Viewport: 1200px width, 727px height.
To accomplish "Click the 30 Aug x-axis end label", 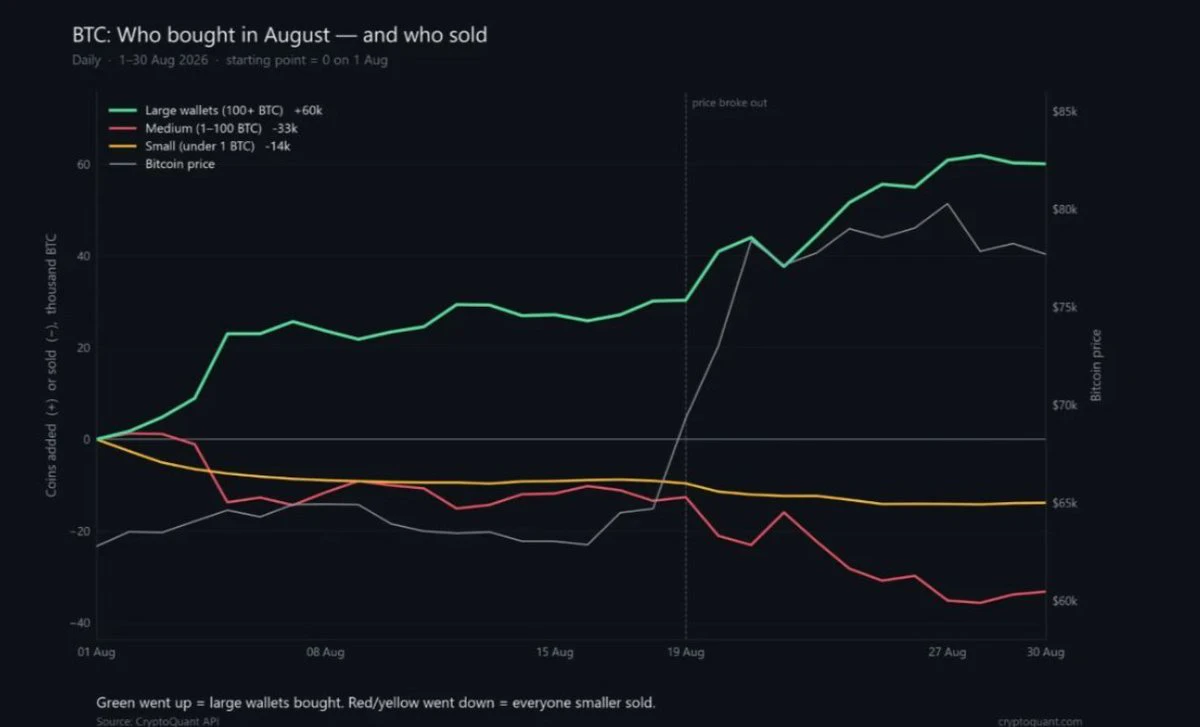I will click(1046, 652).
